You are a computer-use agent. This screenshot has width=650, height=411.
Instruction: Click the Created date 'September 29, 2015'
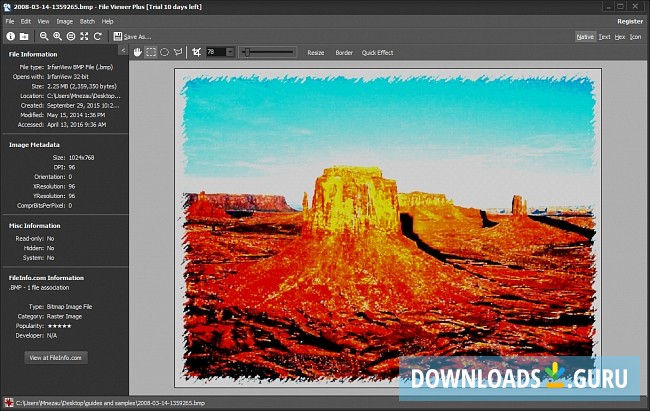coord(83,105)
